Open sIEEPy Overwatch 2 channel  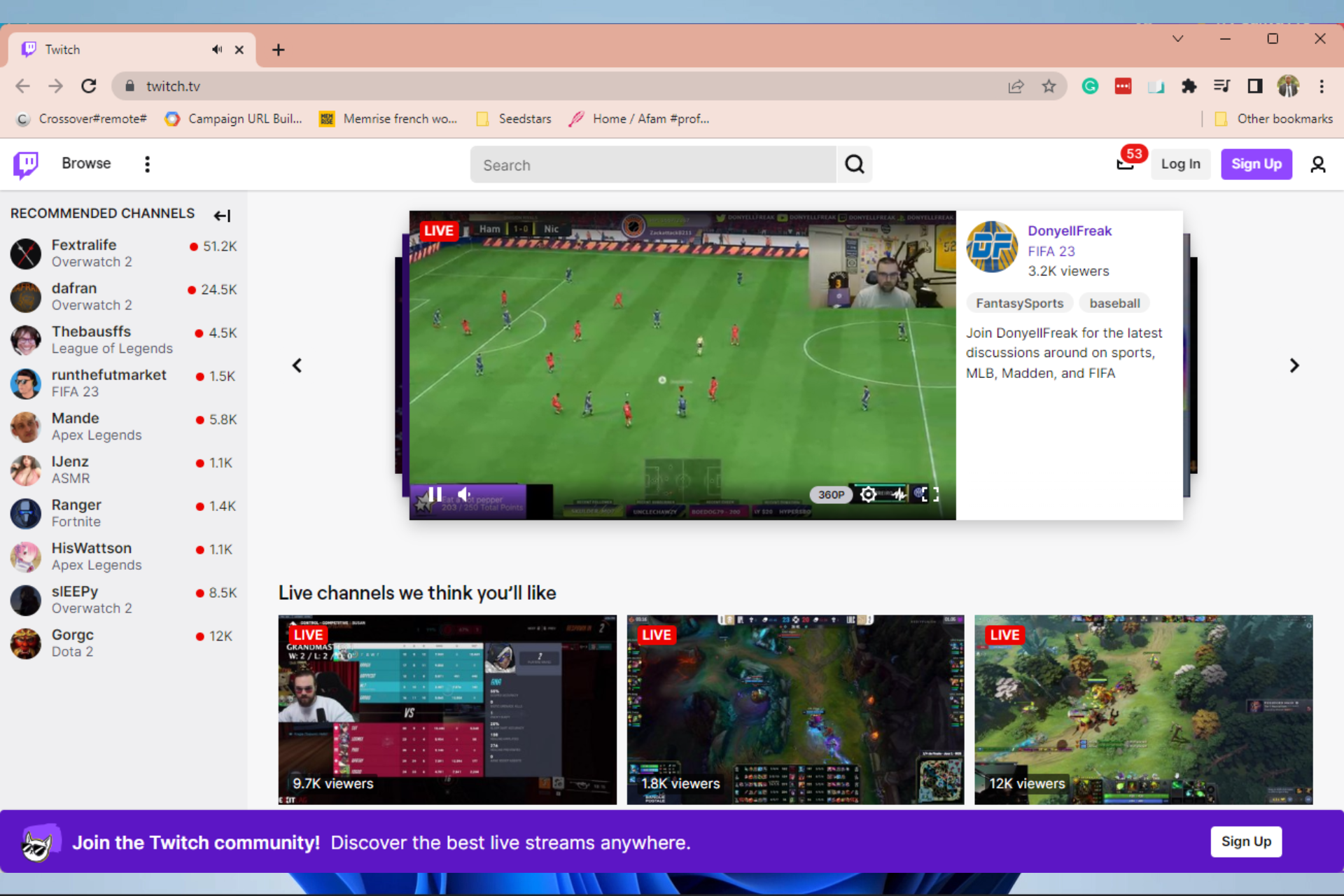click(123, 601)
